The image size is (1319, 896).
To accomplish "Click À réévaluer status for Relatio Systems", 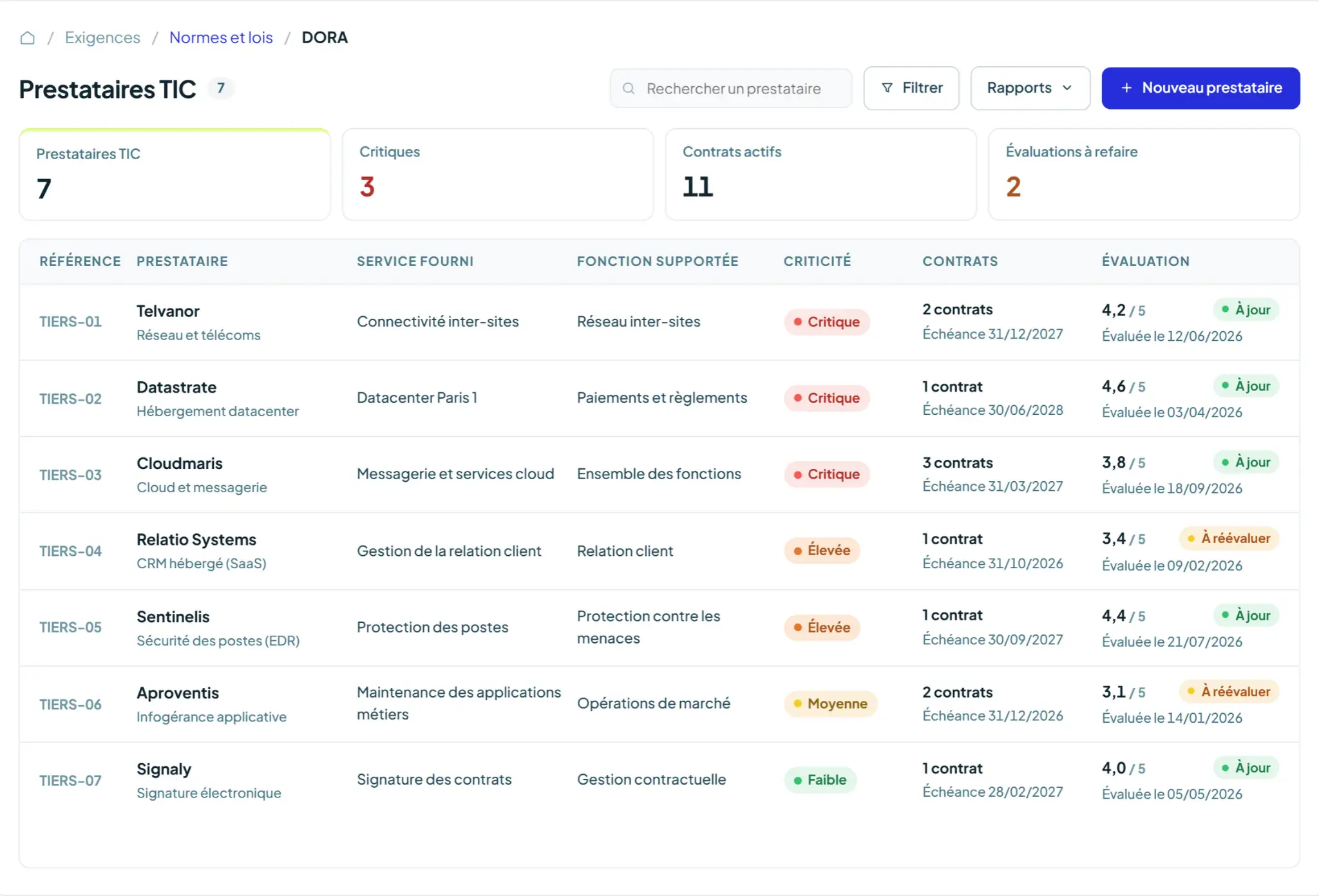I will pyautogui.click(x=1229, y=539).
